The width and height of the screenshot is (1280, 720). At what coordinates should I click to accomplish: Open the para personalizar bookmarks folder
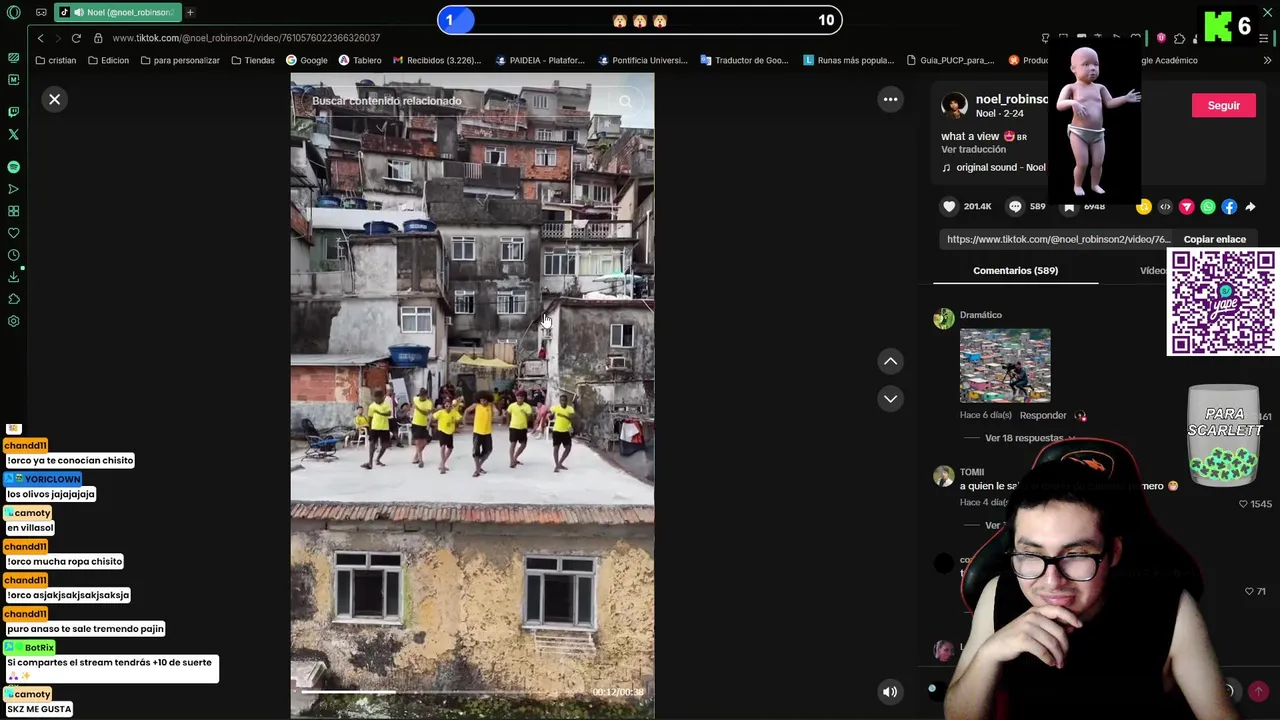(180, 60)
